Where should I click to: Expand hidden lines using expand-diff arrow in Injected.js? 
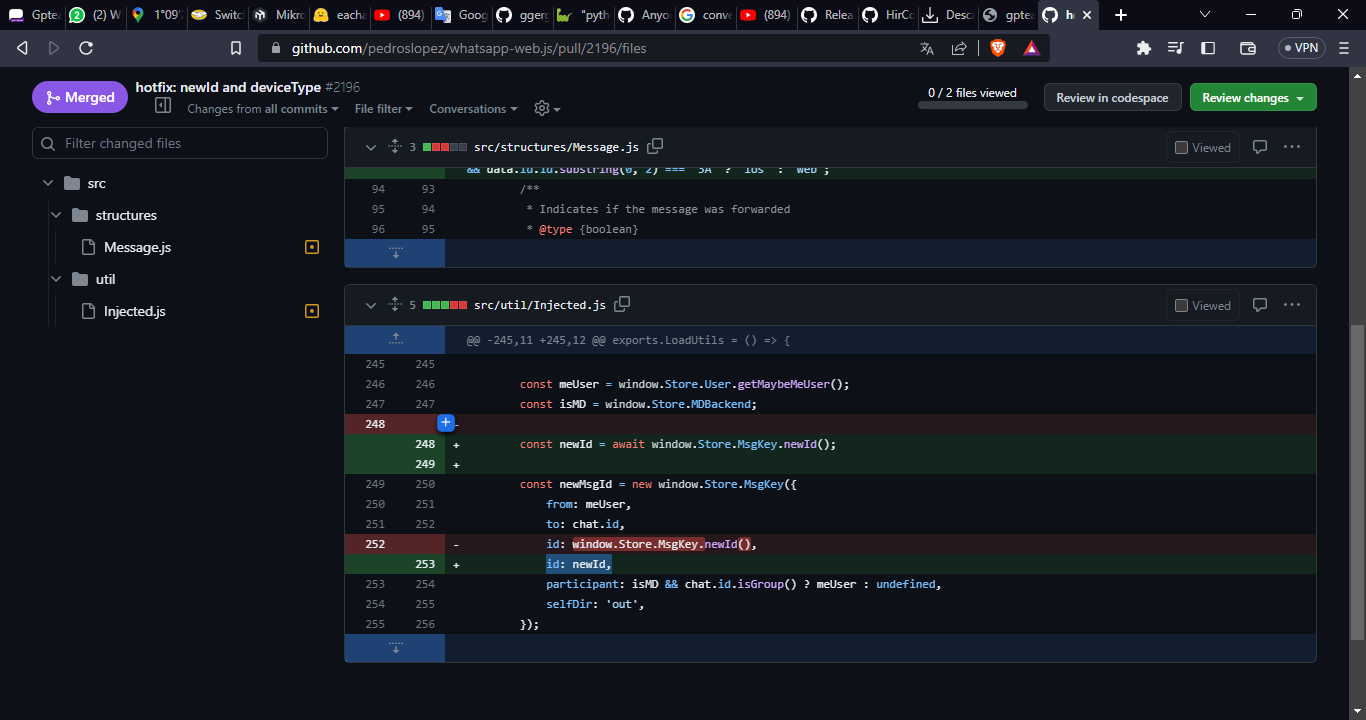[x=394, y=339]
